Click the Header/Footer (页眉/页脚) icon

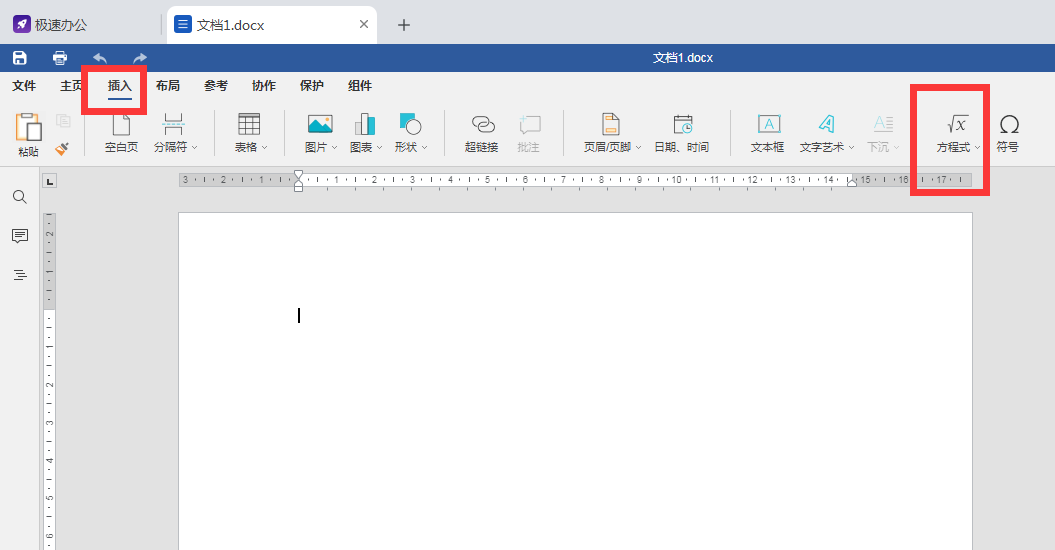[x=610, y=124]
